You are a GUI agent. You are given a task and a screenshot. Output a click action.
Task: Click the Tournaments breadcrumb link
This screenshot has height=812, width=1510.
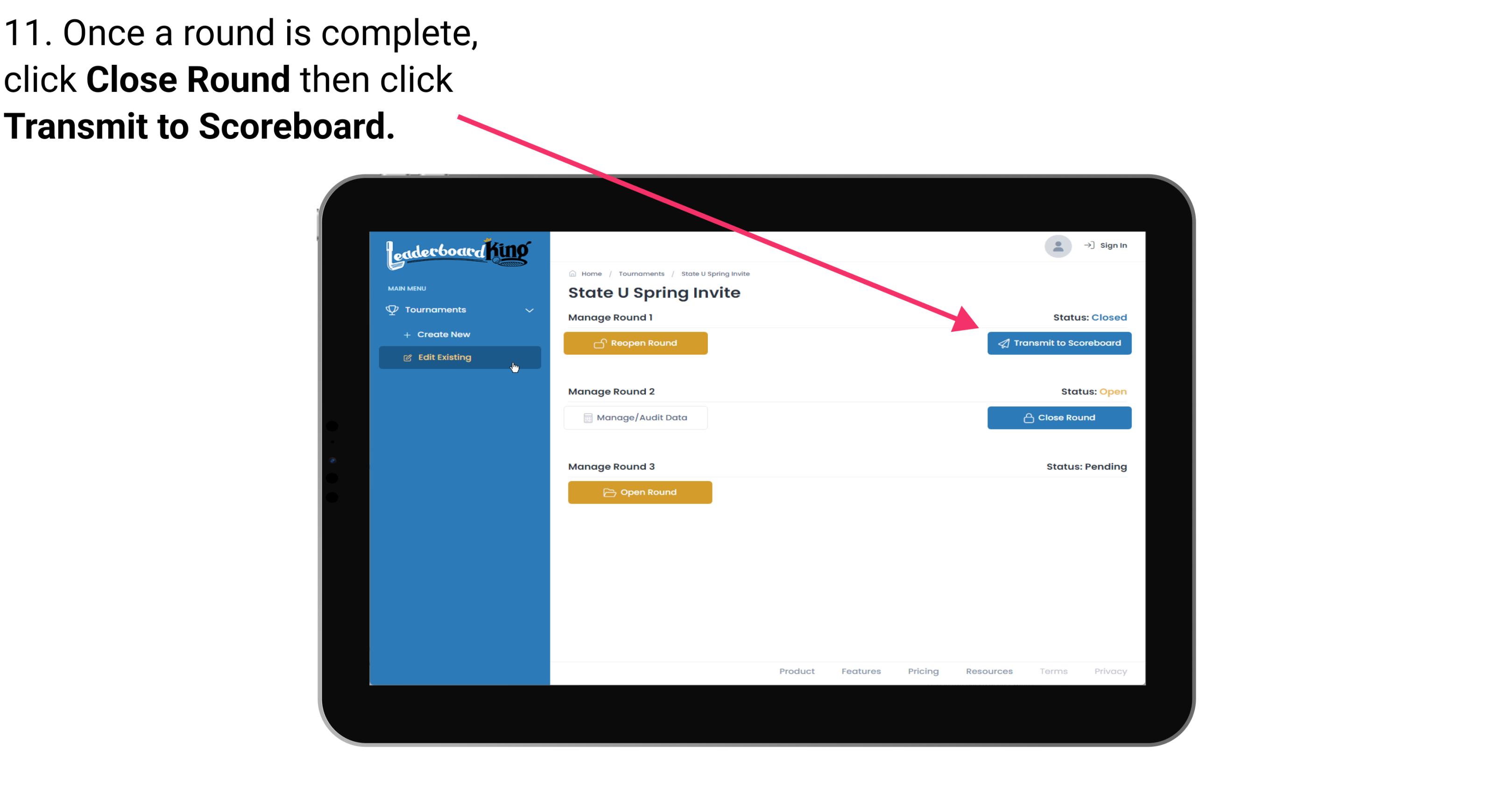click(640, 272)
